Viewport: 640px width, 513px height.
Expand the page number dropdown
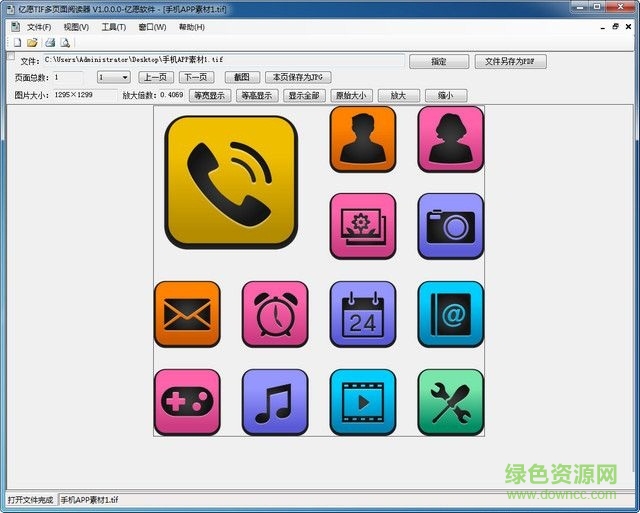(125, 77)
